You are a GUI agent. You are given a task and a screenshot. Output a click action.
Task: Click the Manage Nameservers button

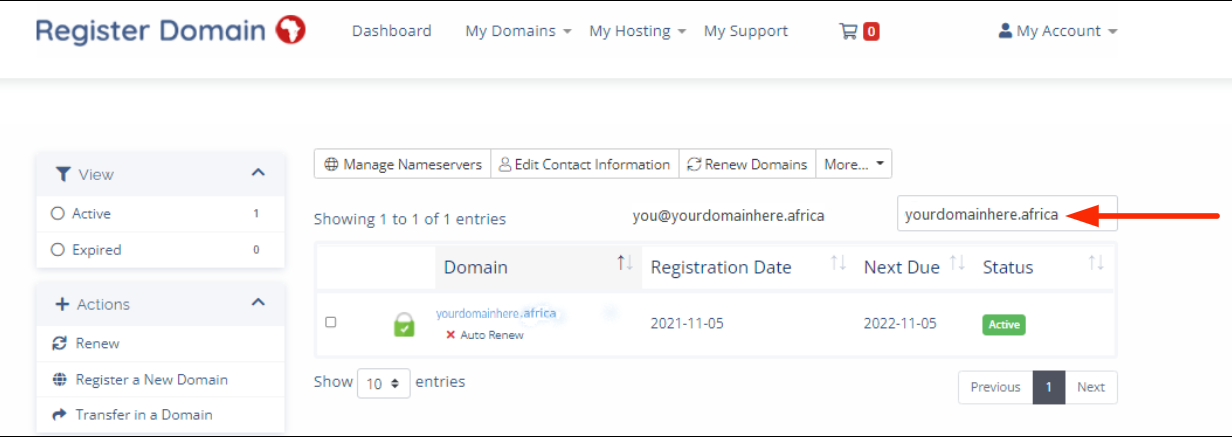point(402,164)
